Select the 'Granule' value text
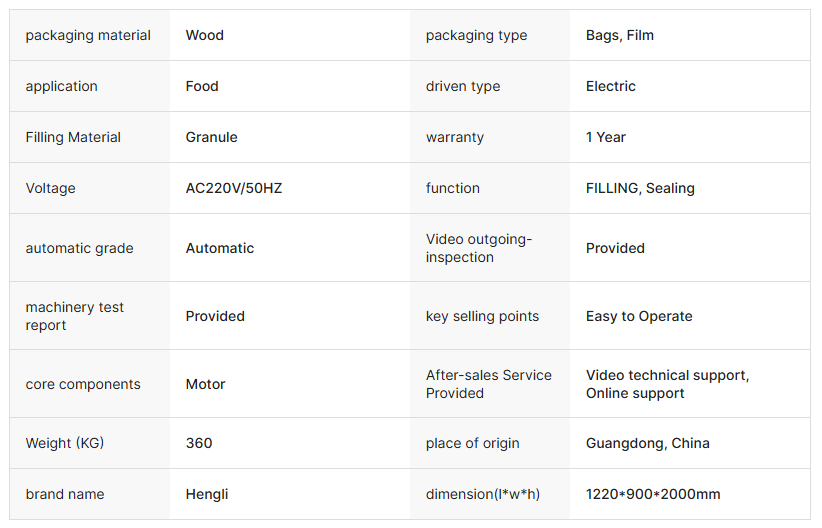Image resolution: width=822 pixels, height=528 pixels. pyautogui.click(x=211, y=137)
